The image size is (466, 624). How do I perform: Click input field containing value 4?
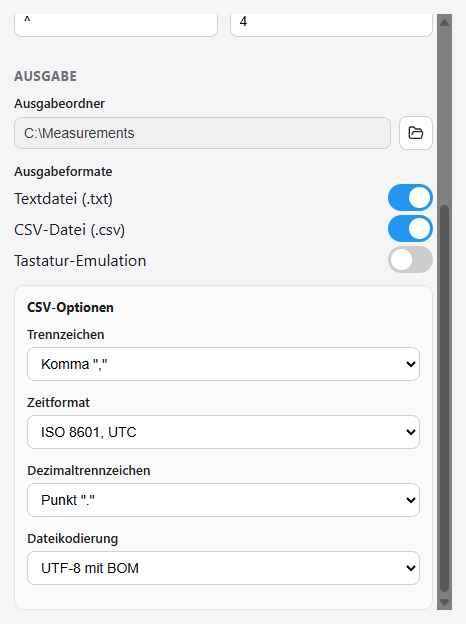click(331, 25)
